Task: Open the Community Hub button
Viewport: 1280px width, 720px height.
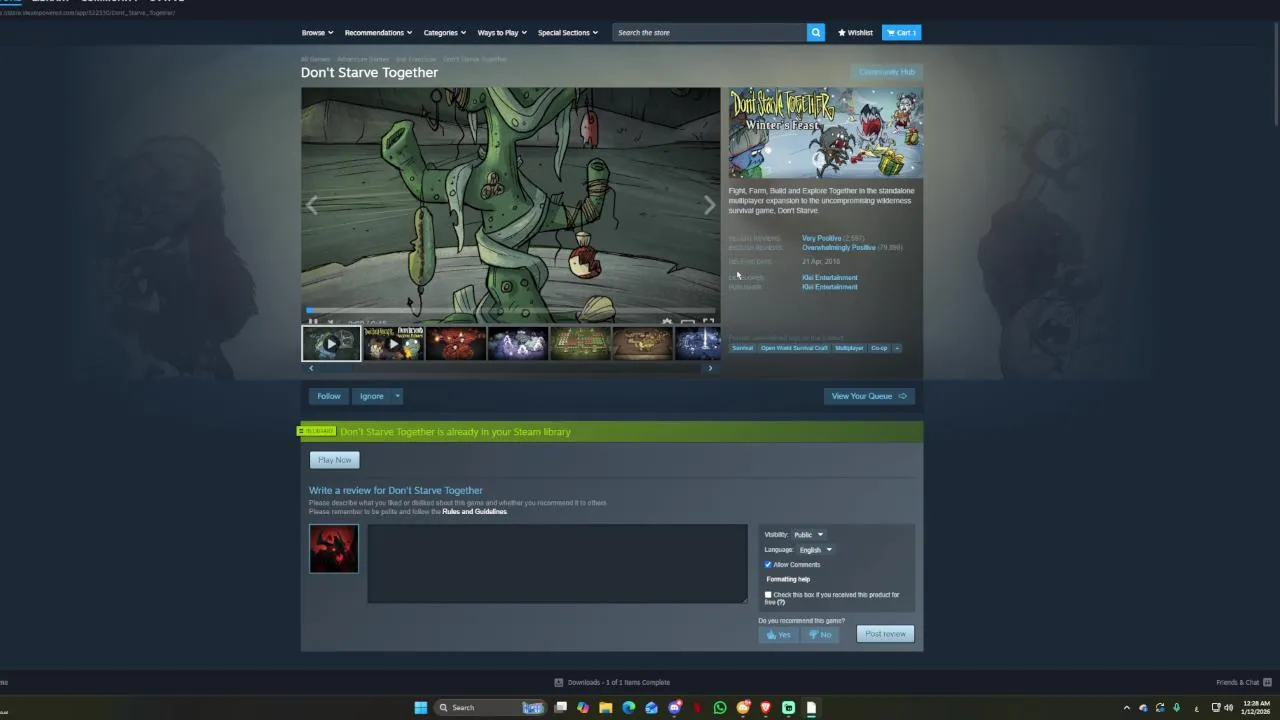Action: coord(886,72)
